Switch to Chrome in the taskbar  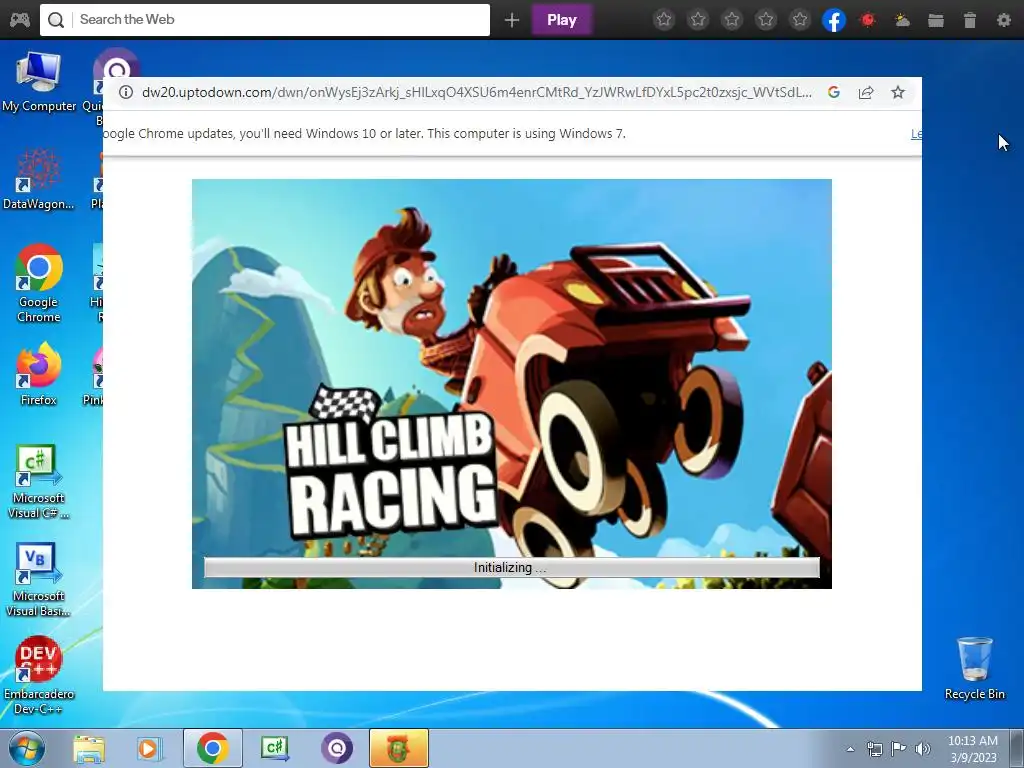point(213,748)
